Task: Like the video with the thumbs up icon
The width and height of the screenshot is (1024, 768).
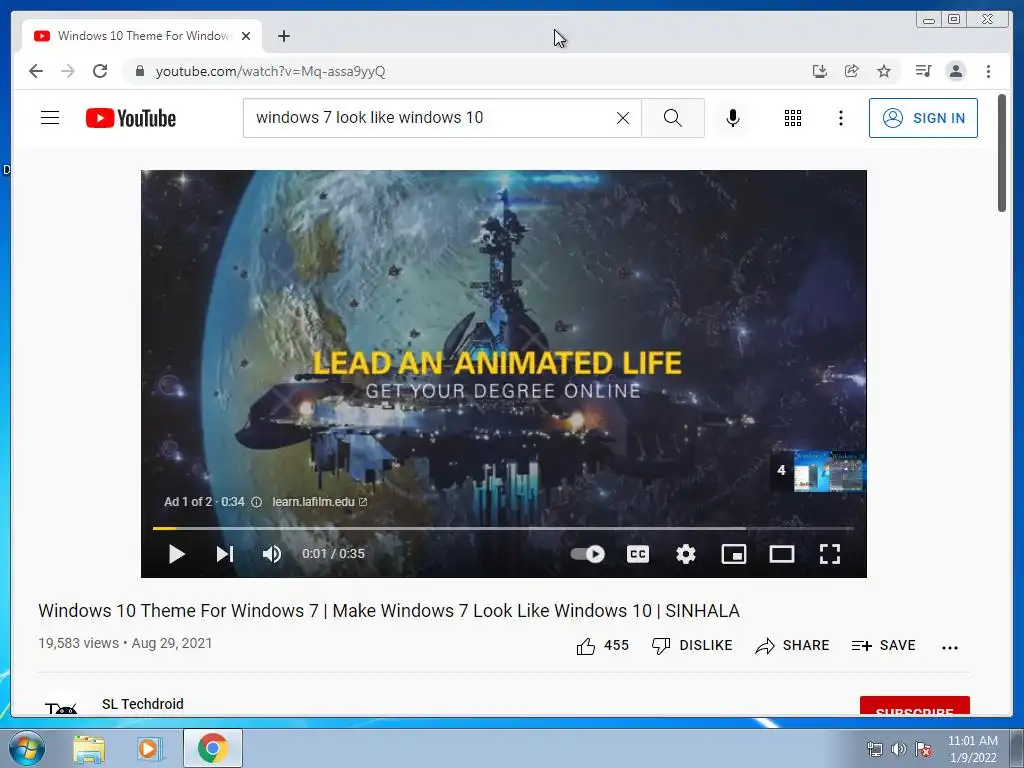Action: (x=586, y=646)
